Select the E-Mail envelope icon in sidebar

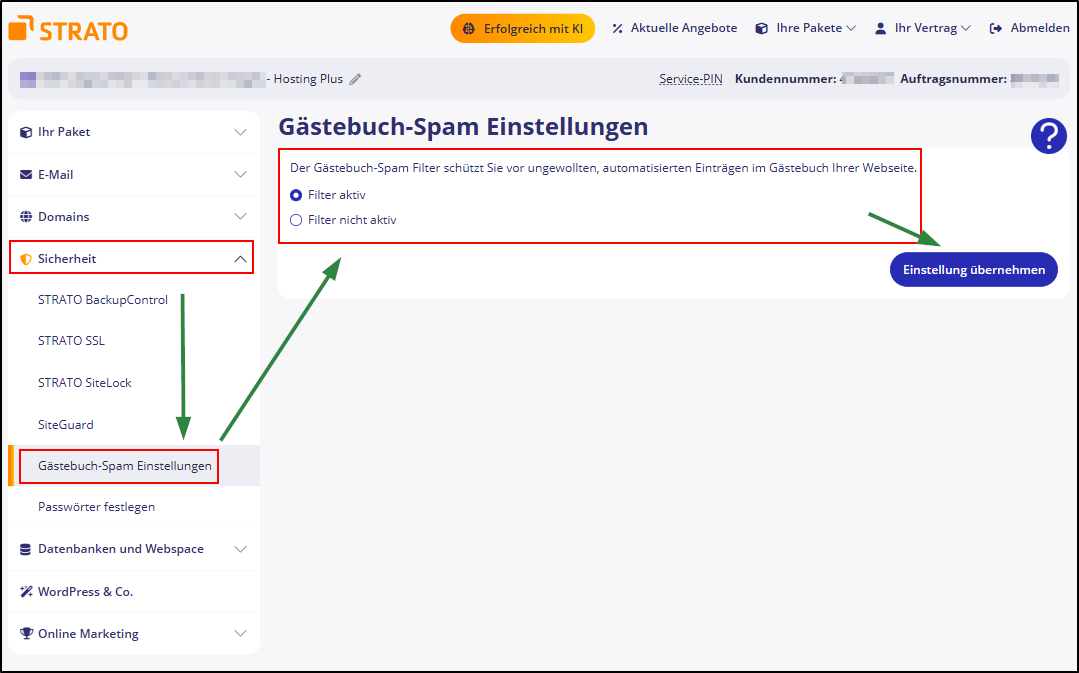click(x=27, y=174)
